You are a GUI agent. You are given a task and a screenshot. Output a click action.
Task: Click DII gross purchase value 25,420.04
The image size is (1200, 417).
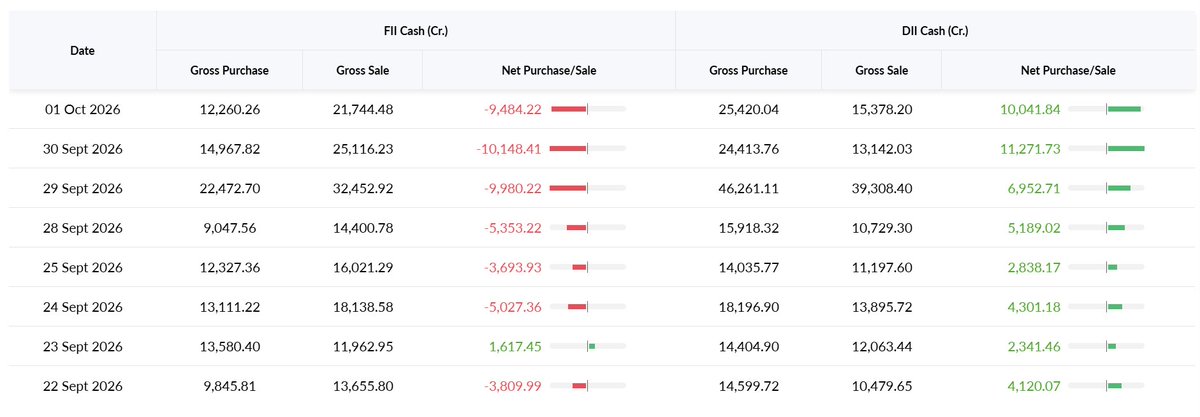[748, 110]
